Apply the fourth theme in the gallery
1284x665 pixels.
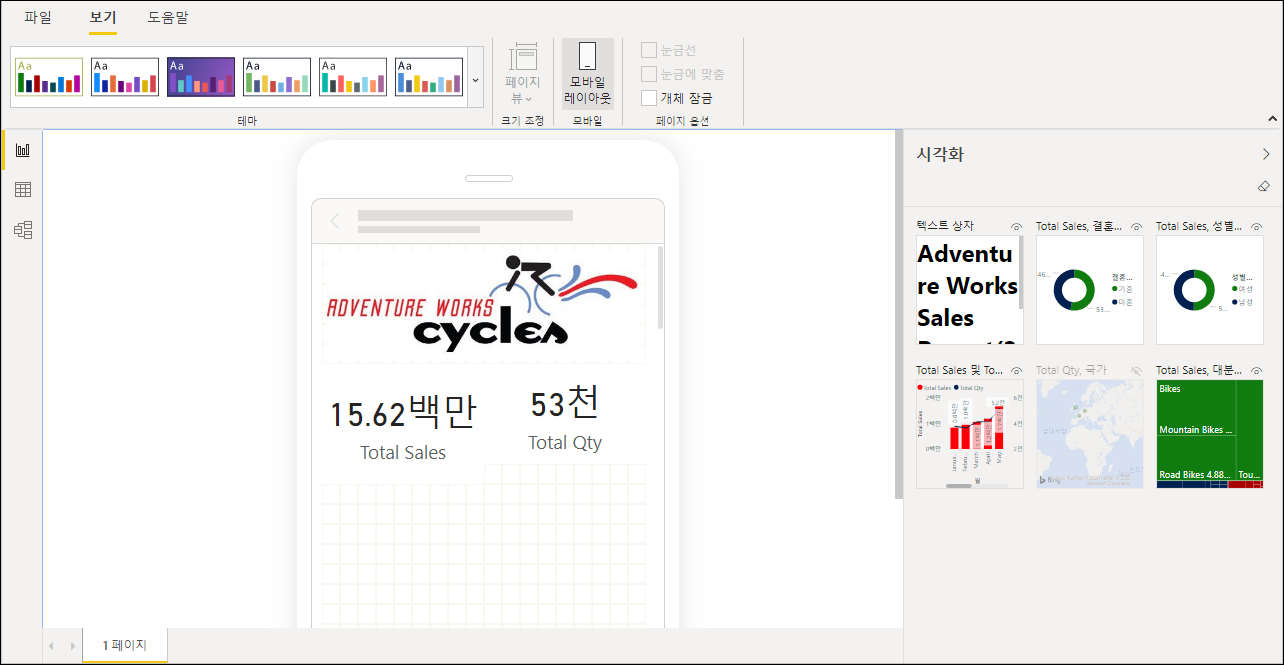point(277,77)
